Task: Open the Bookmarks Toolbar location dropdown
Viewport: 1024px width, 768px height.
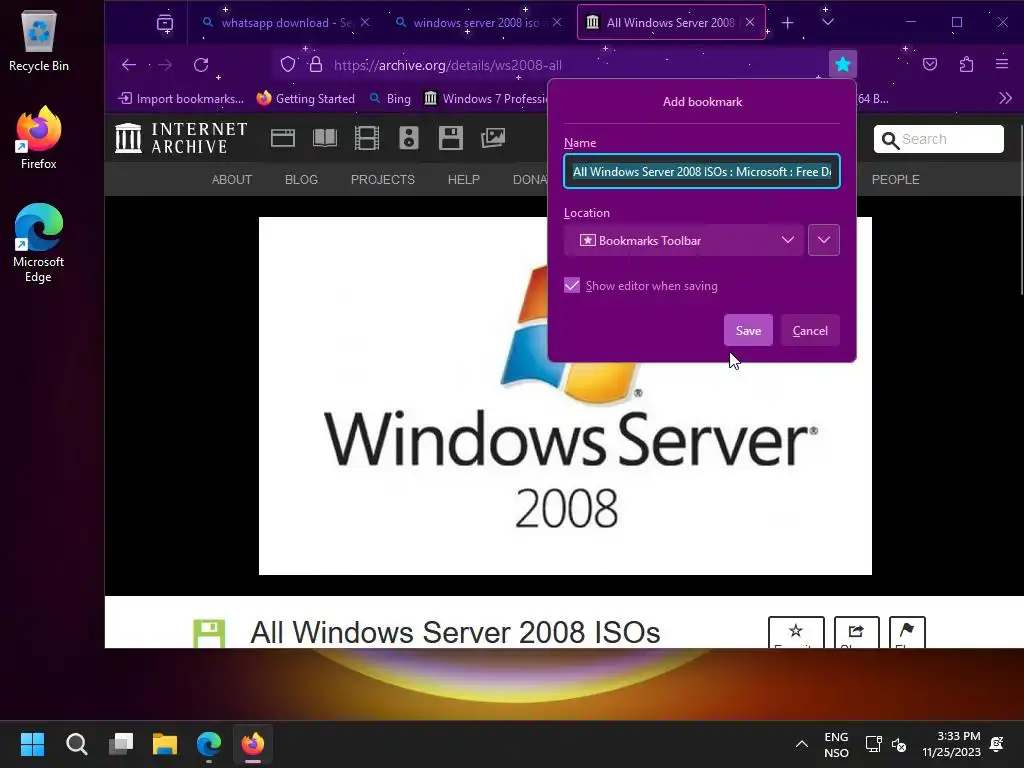Action: coord(684,240)
